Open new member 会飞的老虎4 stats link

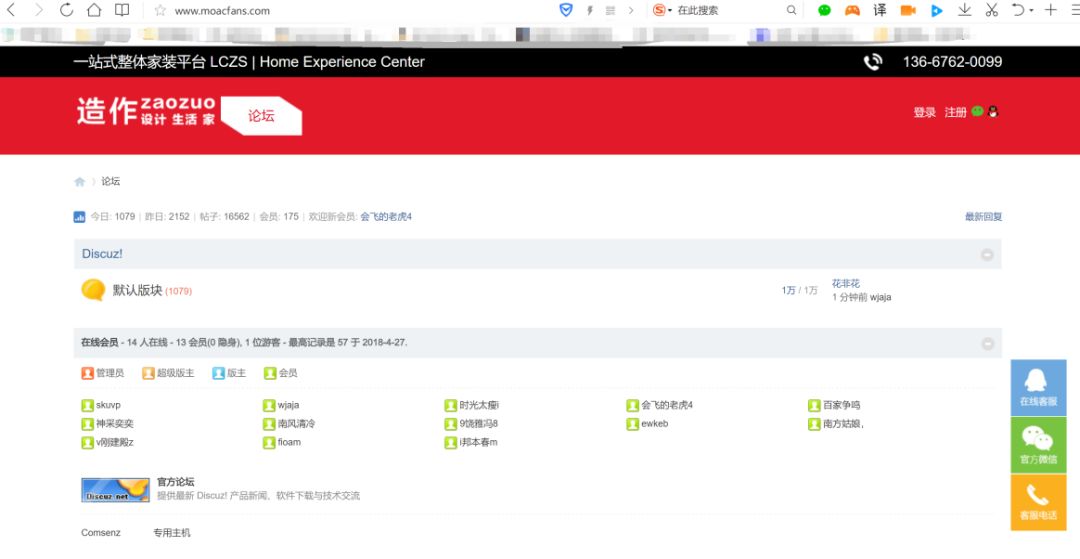click(386, 217)
